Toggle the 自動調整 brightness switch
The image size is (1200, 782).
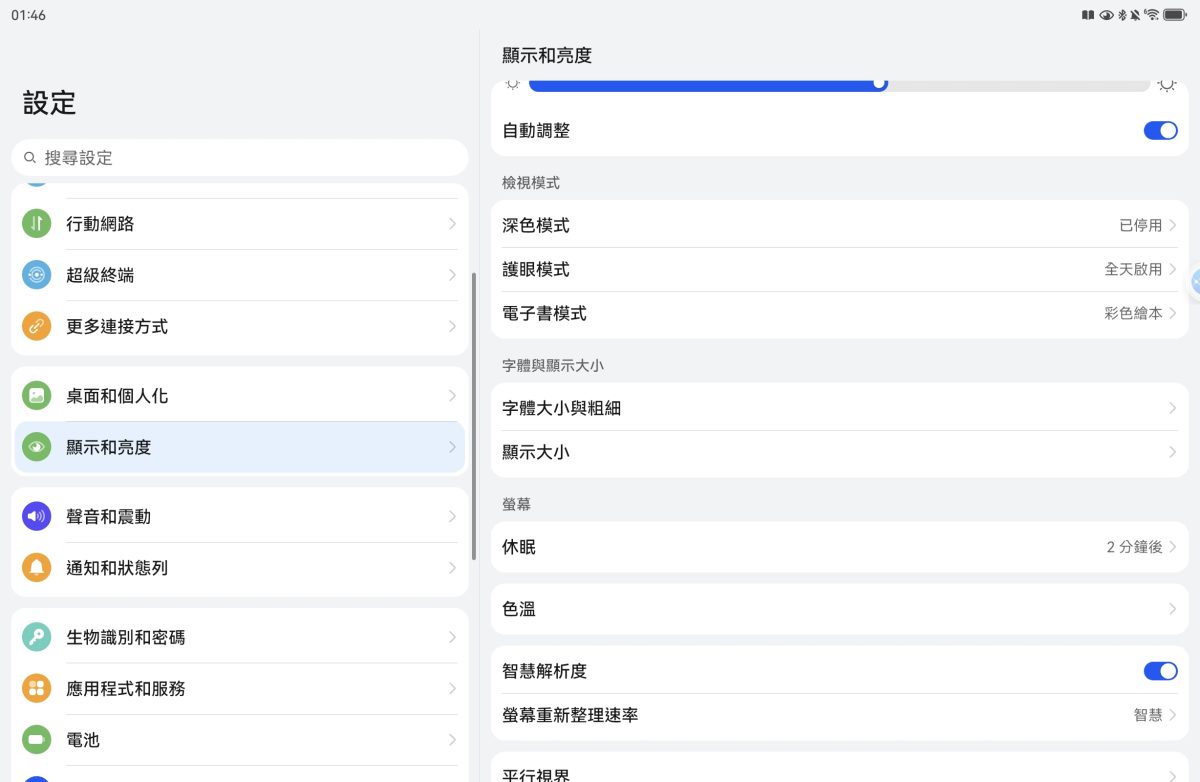1160,131
